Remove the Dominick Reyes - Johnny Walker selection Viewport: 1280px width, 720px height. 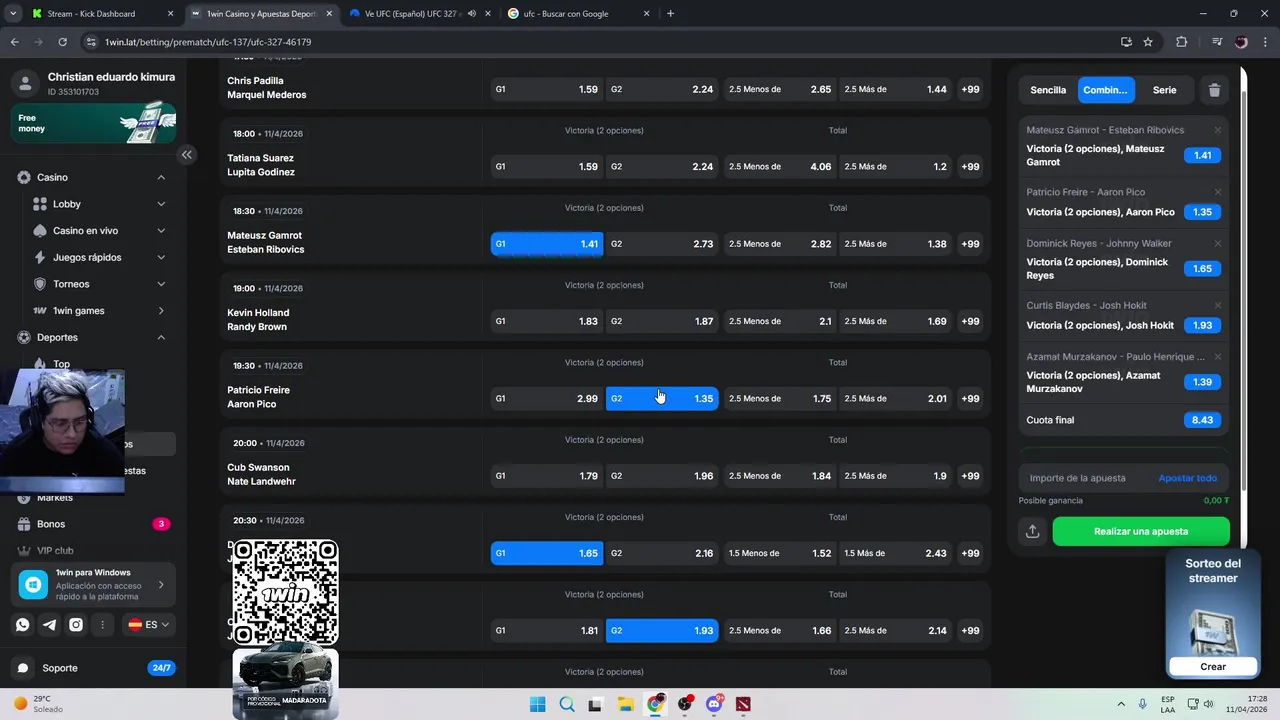[1217, 243]
